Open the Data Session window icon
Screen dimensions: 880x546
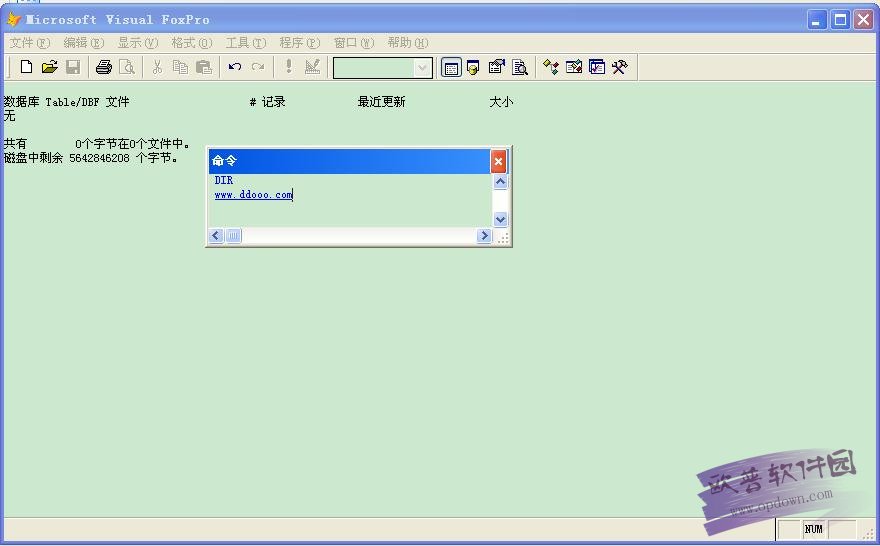tap(473, 67)
